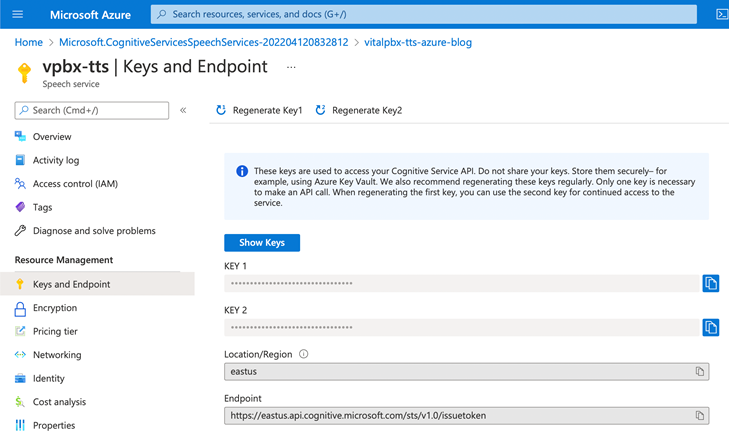Copy the Endpoint URL
Viewport: 729px width, 441px height.
tap(700, 415)
